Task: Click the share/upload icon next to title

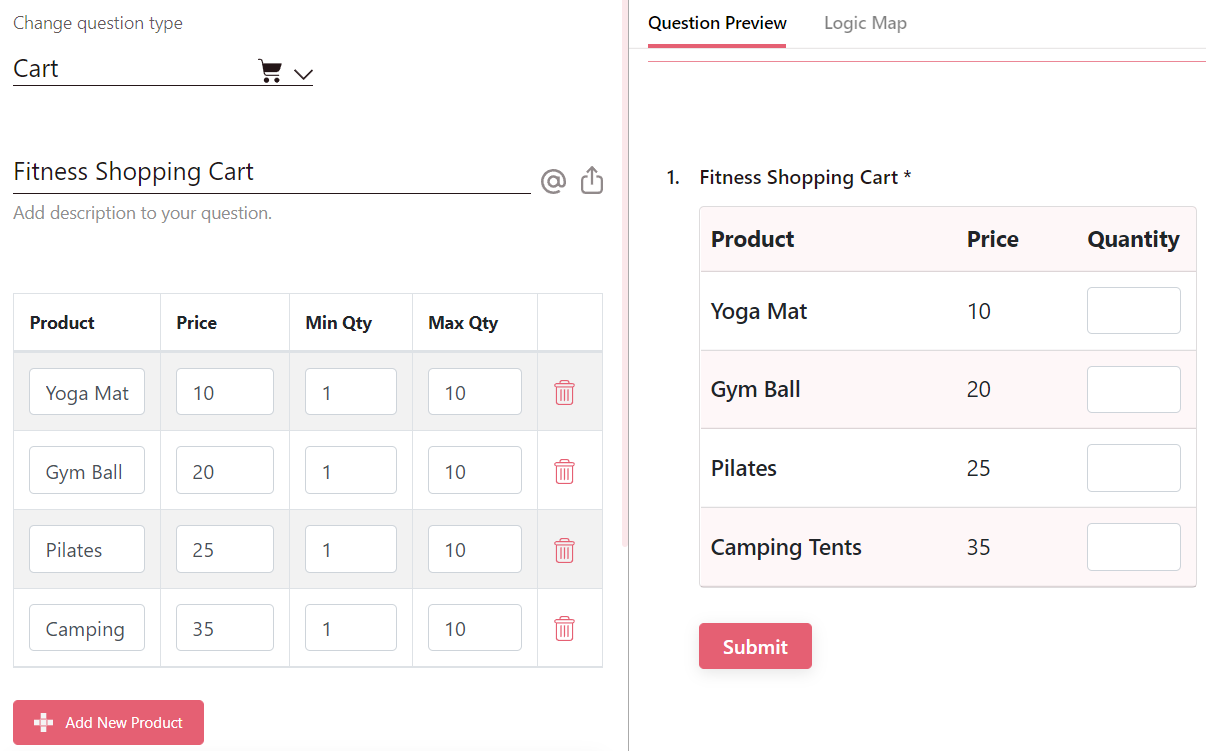Action: [x=592, y=180]
